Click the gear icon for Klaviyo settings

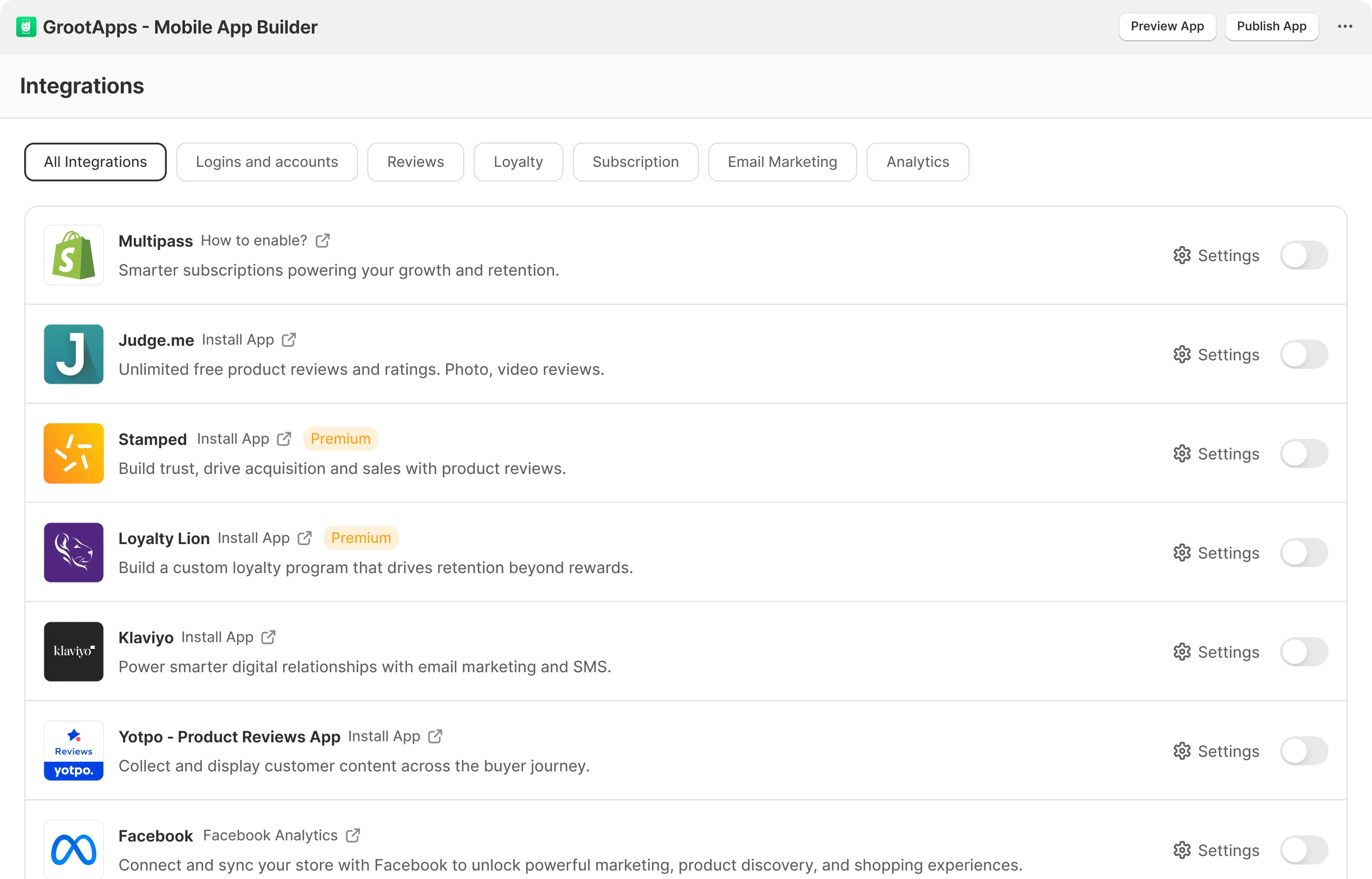point(1181,652)
